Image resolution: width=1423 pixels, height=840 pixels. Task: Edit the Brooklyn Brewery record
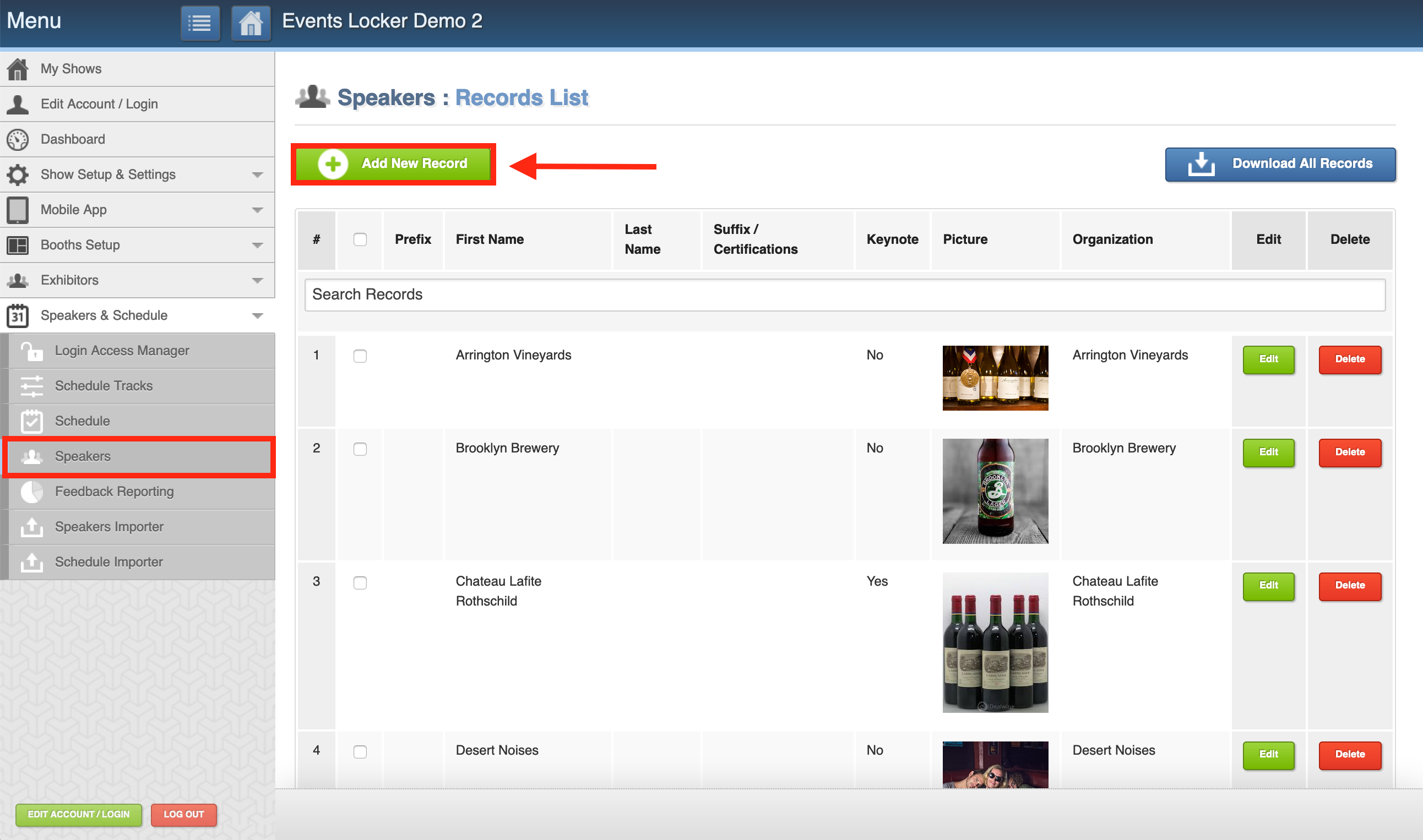(1268, 452)
